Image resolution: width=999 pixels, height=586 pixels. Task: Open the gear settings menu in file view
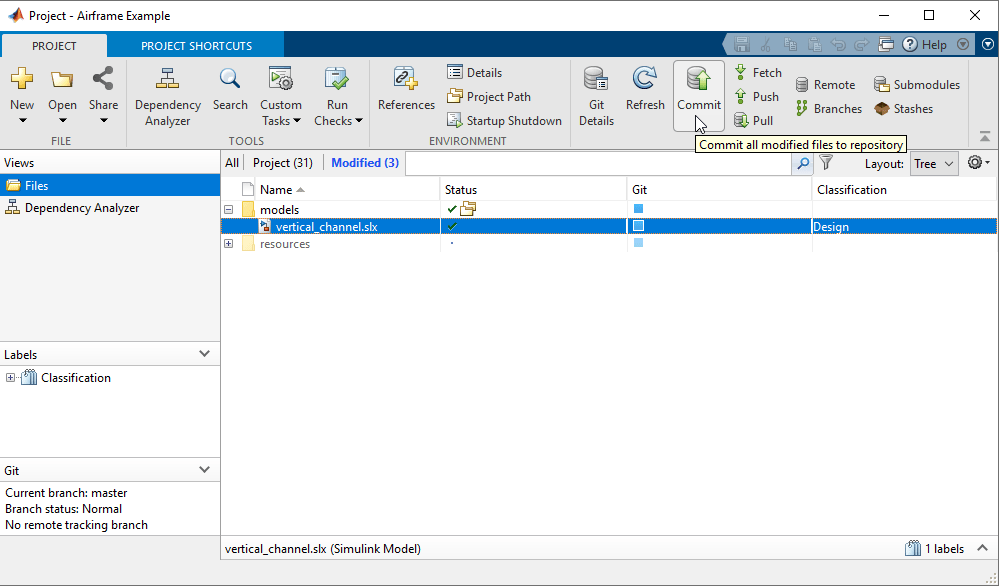pyautogui.click(x=979, y=163)
